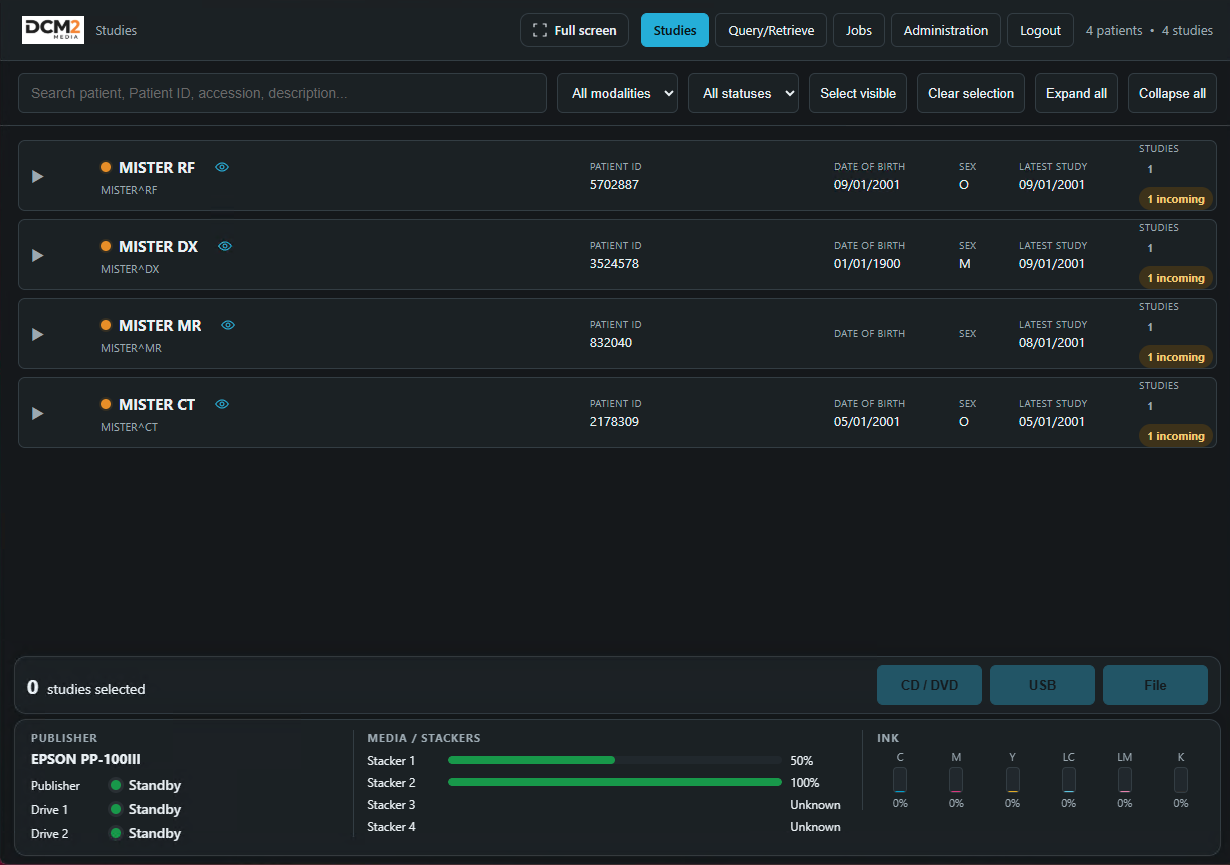Click the 0 studies selected label
1230x865 pixels.
(x=86, y=688)
